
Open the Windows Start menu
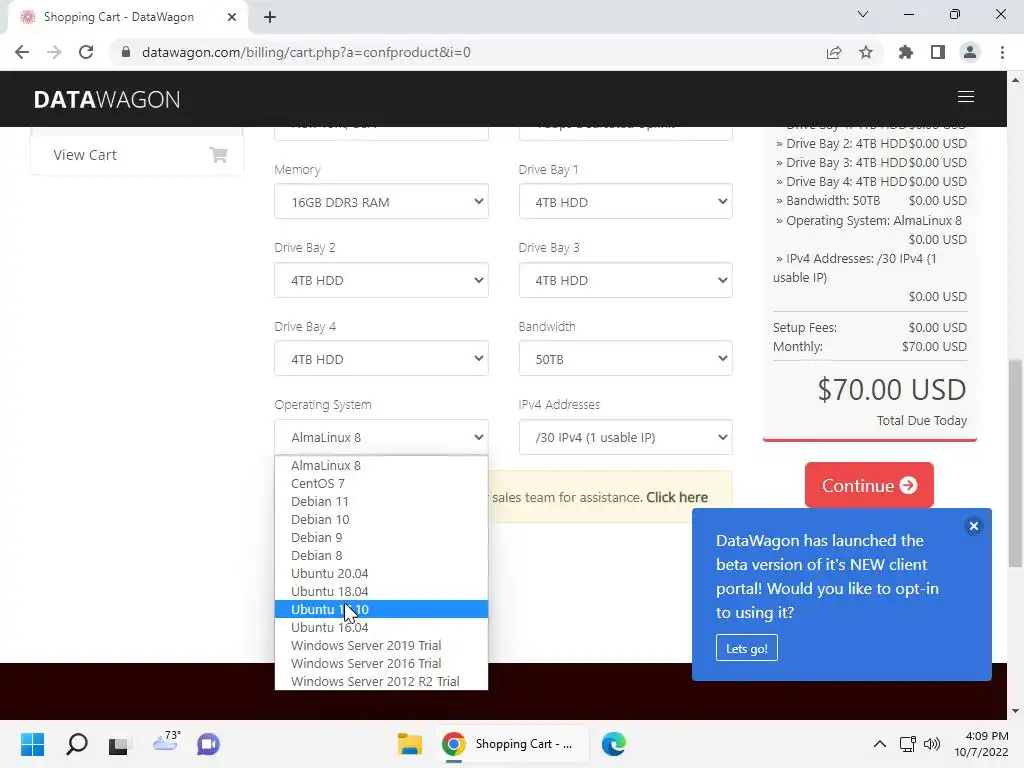(32, 744)
